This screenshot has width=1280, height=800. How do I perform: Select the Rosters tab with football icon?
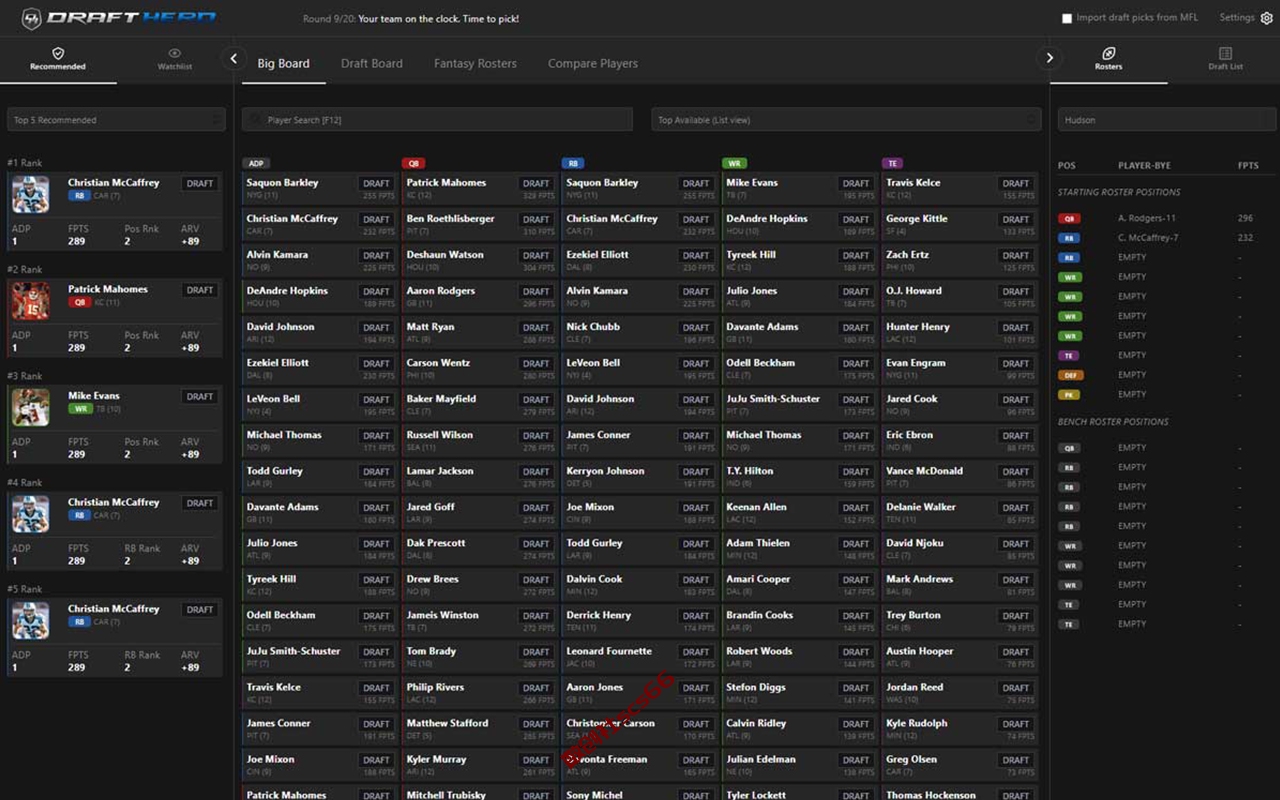pyautogui.click(x=1108, y=59)
